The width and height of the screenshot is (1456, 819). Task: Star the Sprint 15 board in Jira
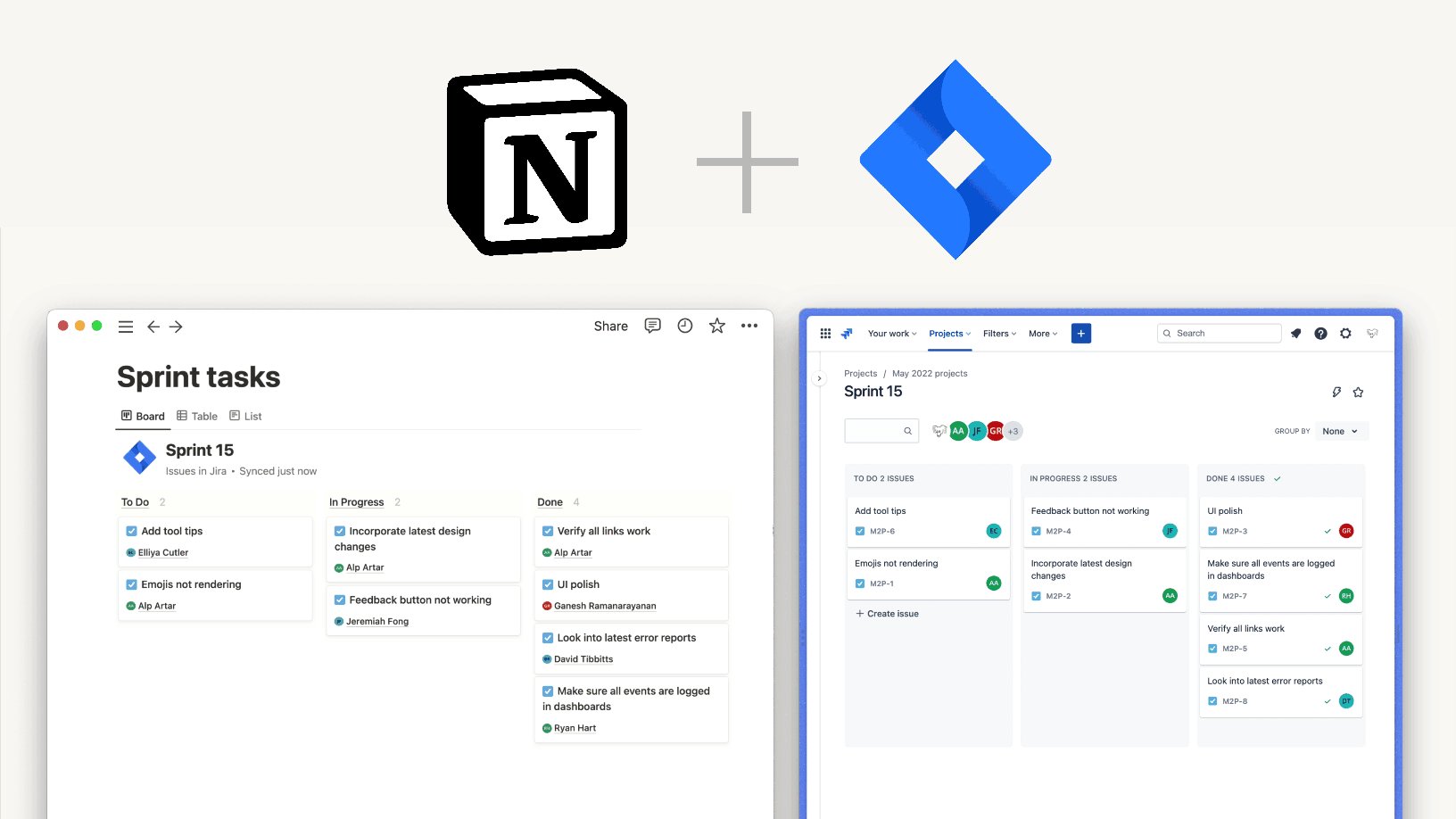coord(1358,392)
